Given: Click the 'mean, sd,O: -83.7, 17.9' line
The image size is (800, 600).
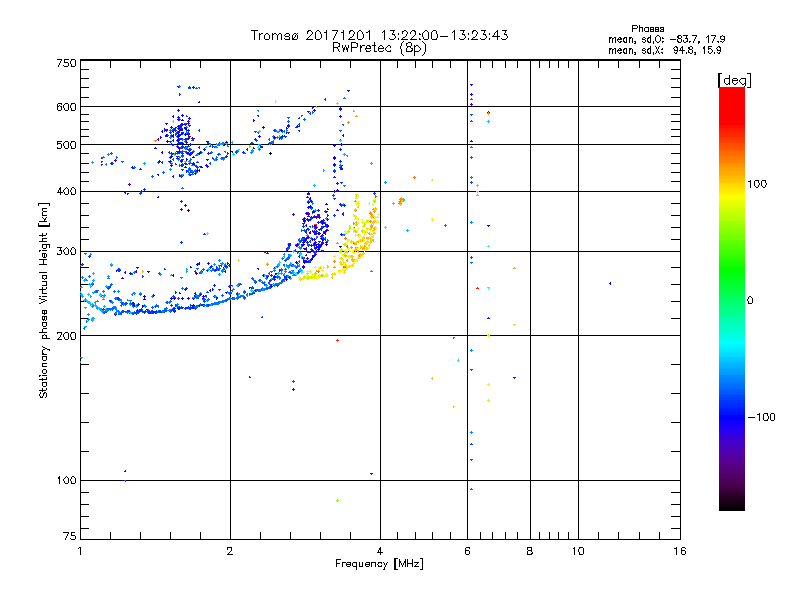Looking at the screenshot, I should [666, 39].
